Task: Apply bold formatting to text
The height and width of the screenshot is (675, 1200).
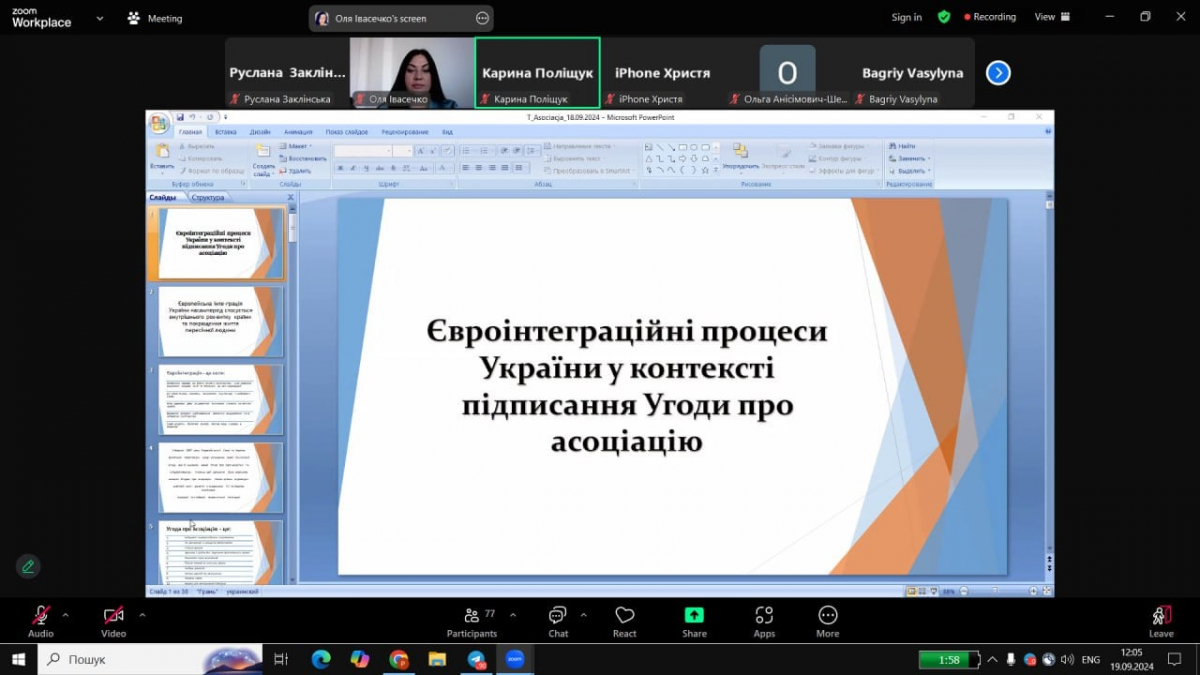Action: tap(341, 167)
